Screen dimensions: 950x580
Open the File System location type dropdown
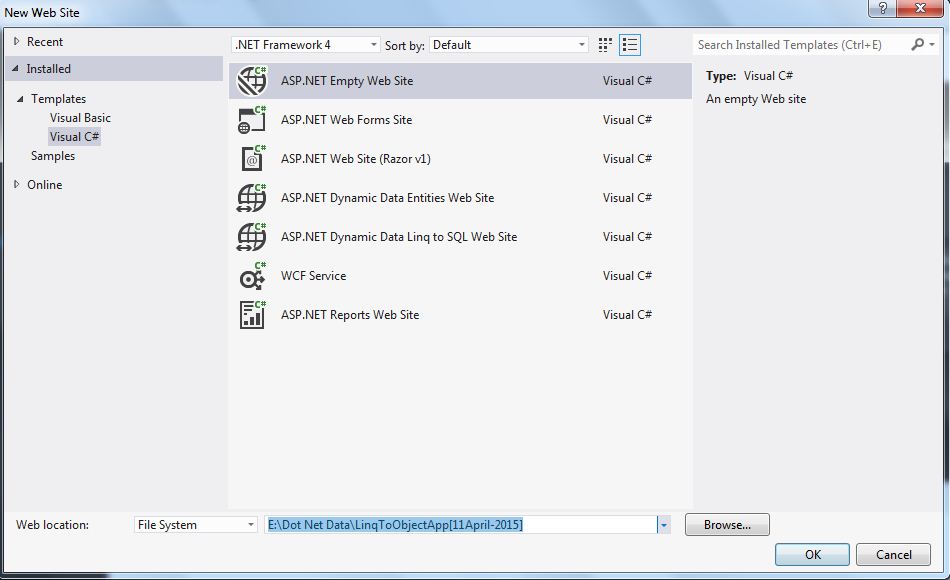pyautogui.click(x=196, y=525)
